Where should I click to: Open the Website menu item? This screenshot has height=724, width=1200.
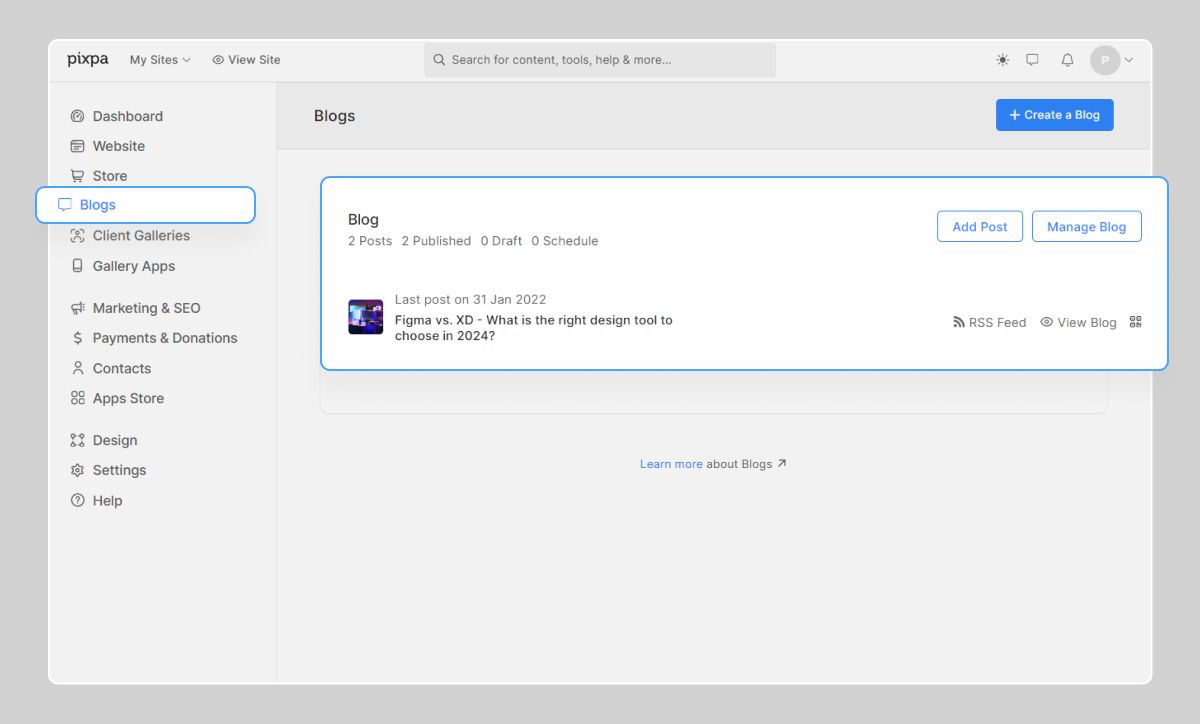tap(118, 146)
